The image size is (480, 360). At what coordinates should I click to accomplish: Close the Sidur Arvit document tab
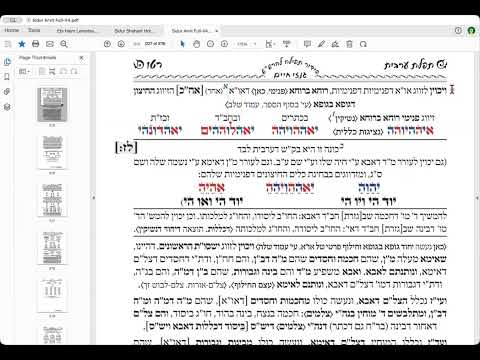216,31
